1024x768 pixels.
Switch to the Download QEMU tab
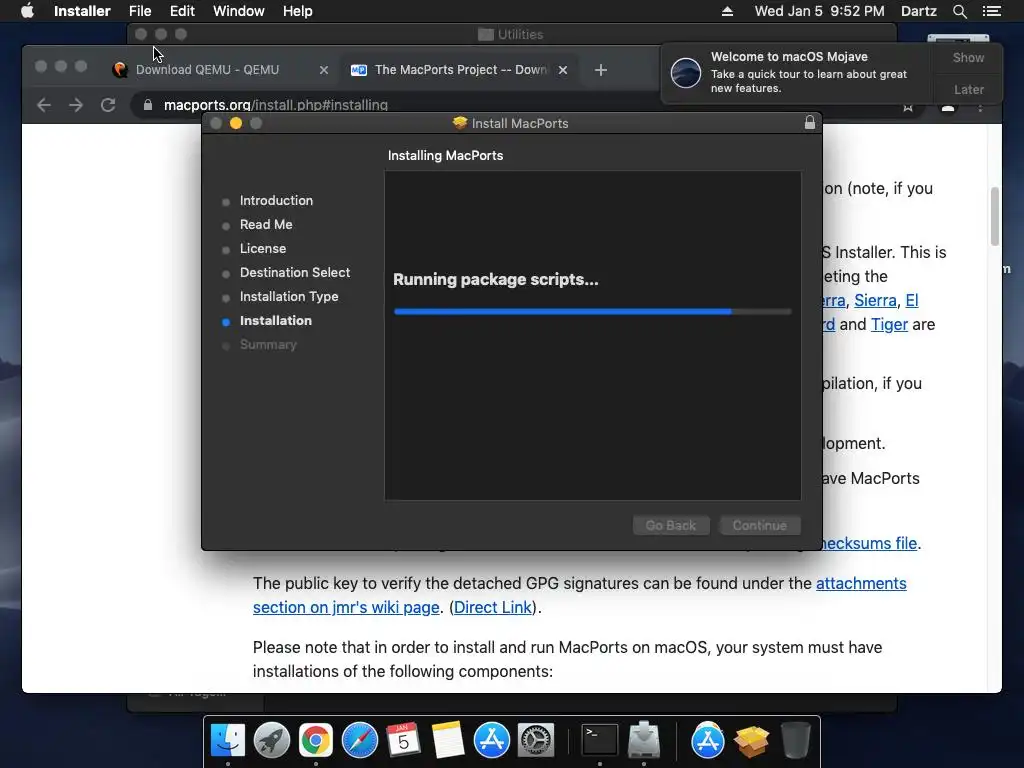point(207,70)
